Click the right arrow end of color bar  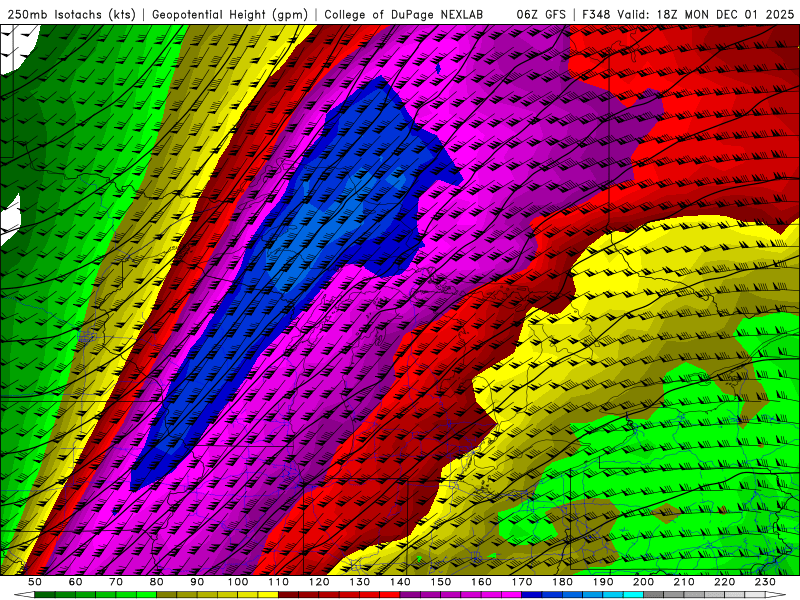pyautogui.click(x=776, y=595)
